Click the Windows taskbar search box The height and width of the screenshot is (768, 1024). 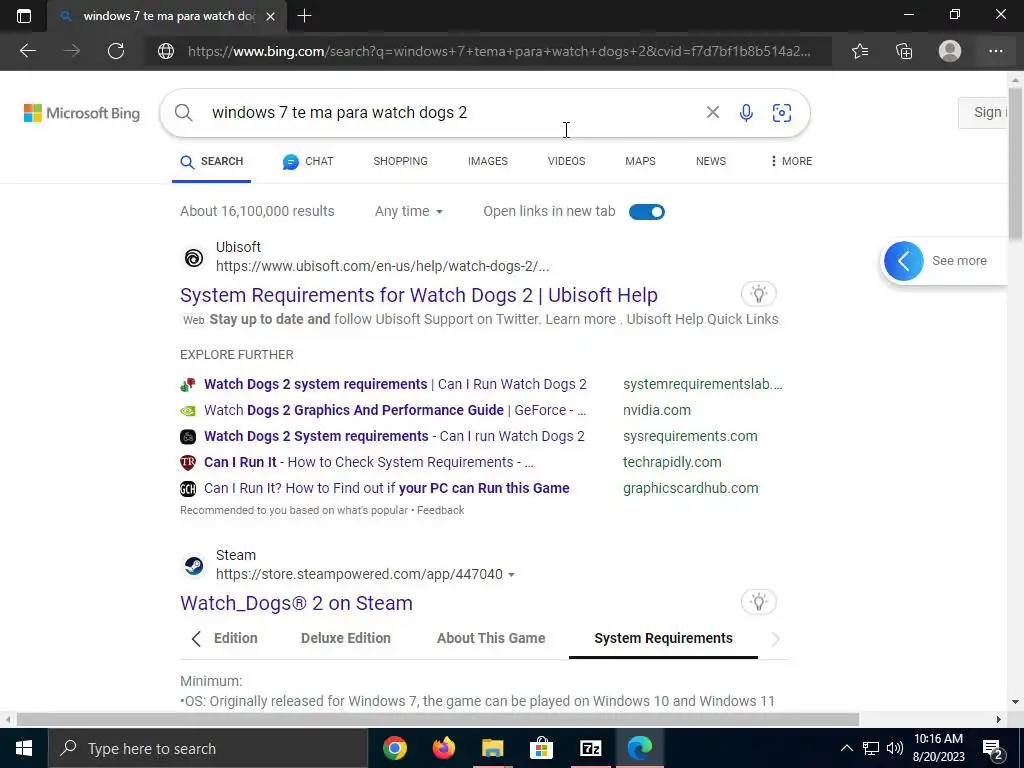(208, 748)
